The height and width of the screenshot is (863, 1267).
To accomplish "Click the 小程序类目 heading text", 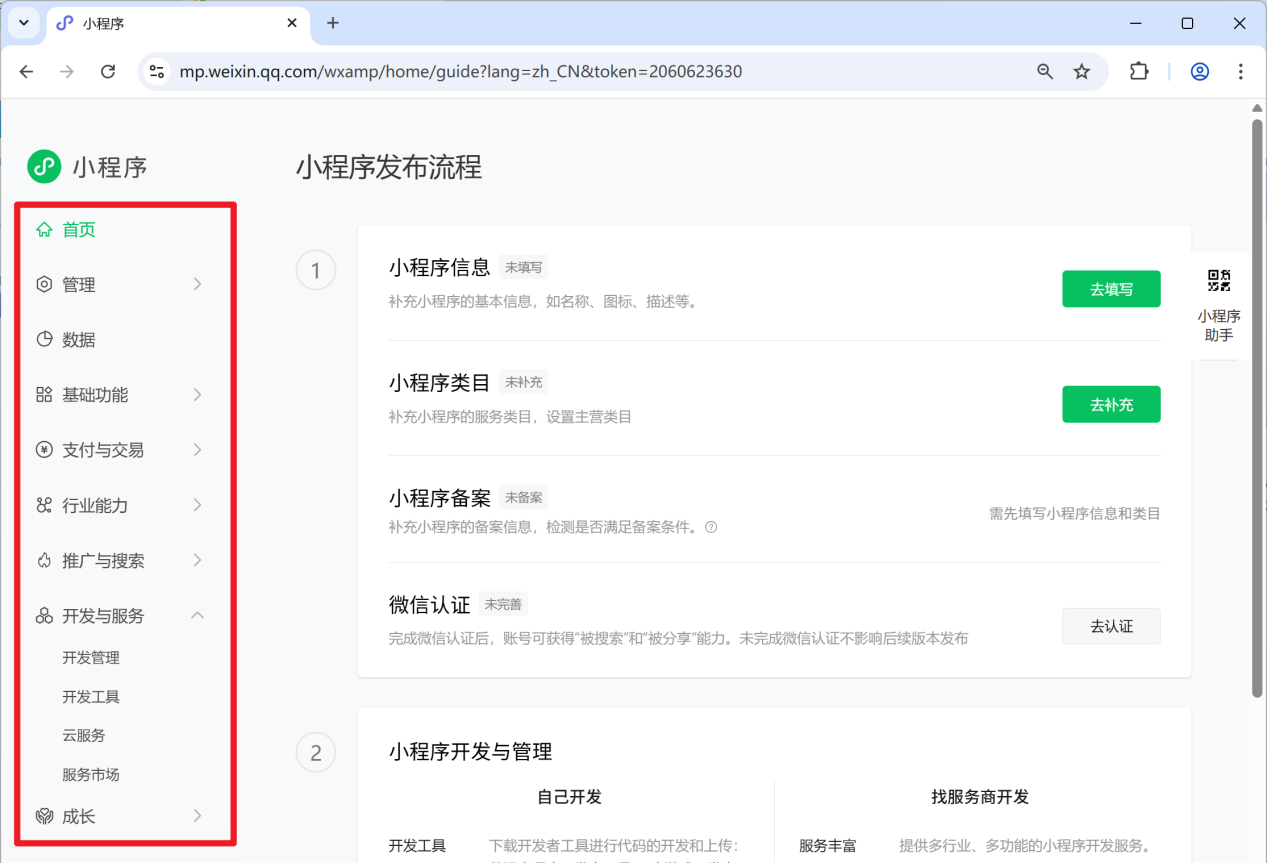I will pos(440,382).
